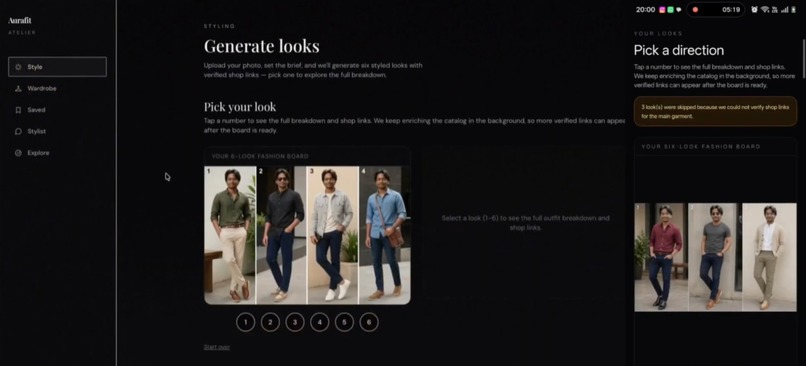Tap the 20:00 clock on phone
This screenshot has height=366, width=806.
coord(646,10)
